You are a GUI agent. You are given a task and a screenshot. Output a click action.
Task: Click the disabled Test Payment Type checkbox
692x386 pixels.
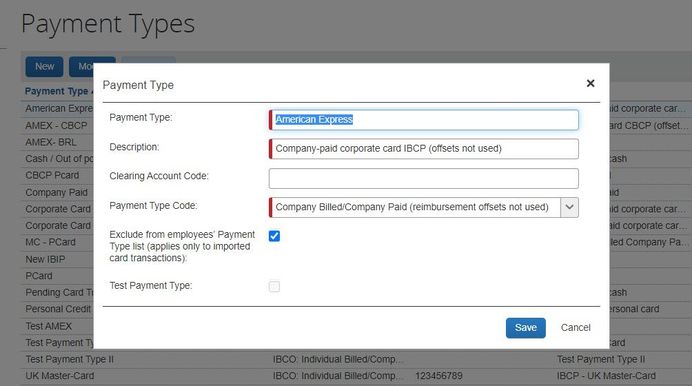(274, 287)
